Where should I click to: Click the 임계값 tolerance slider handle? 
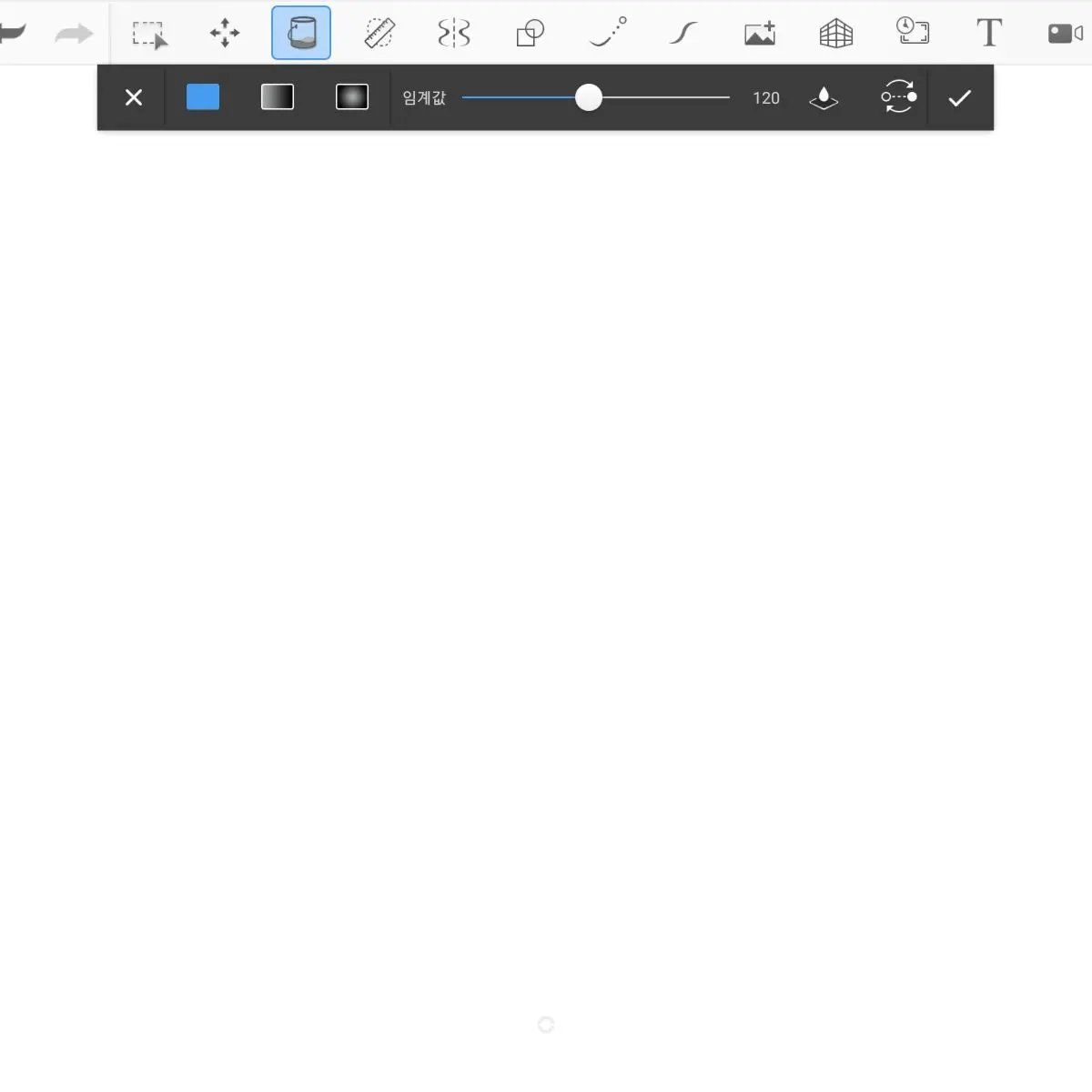tap(589, 97)
